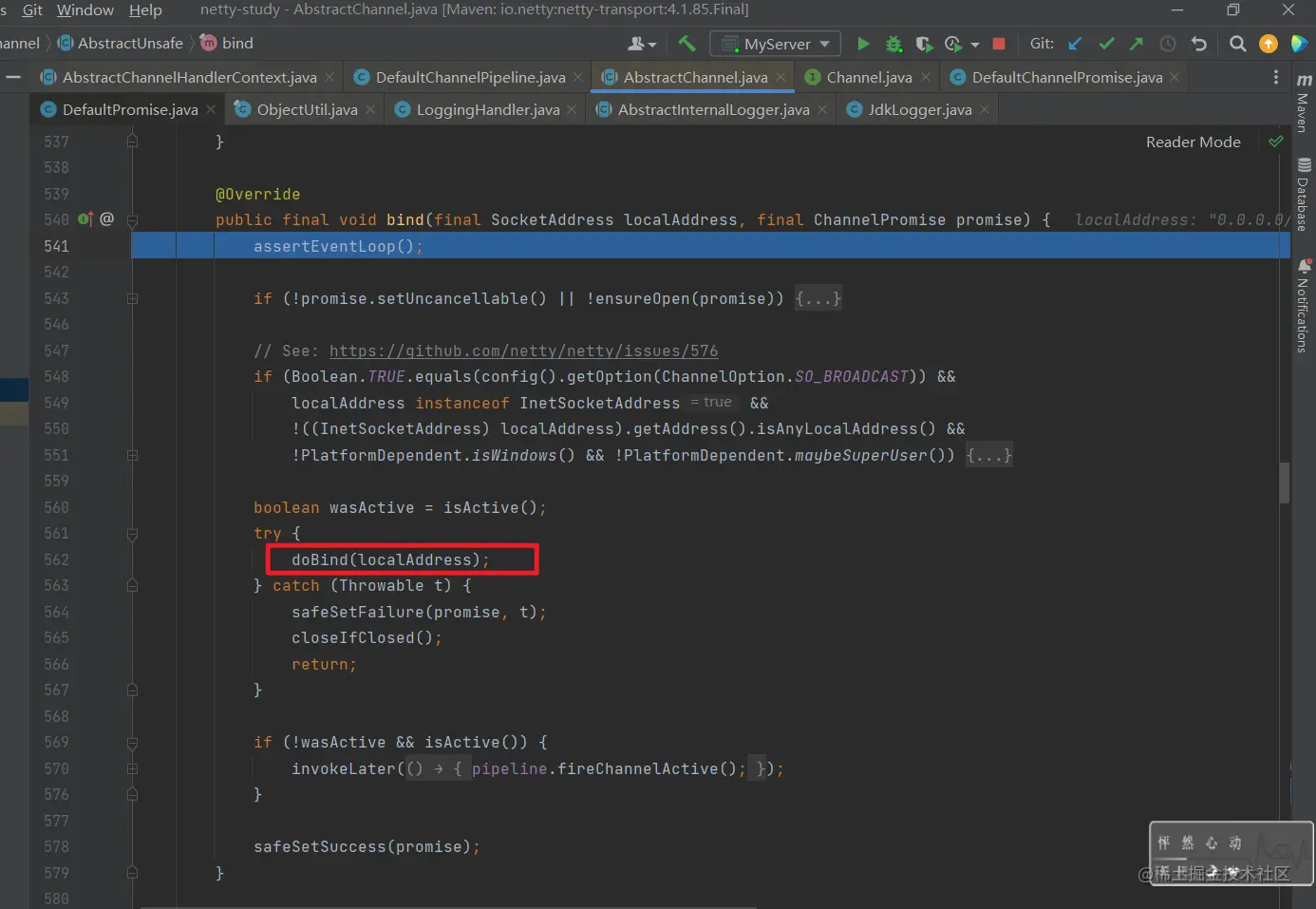The image size is (1316, 909).
Task: Expand the folded block on line 551
Action: point(132,455)
